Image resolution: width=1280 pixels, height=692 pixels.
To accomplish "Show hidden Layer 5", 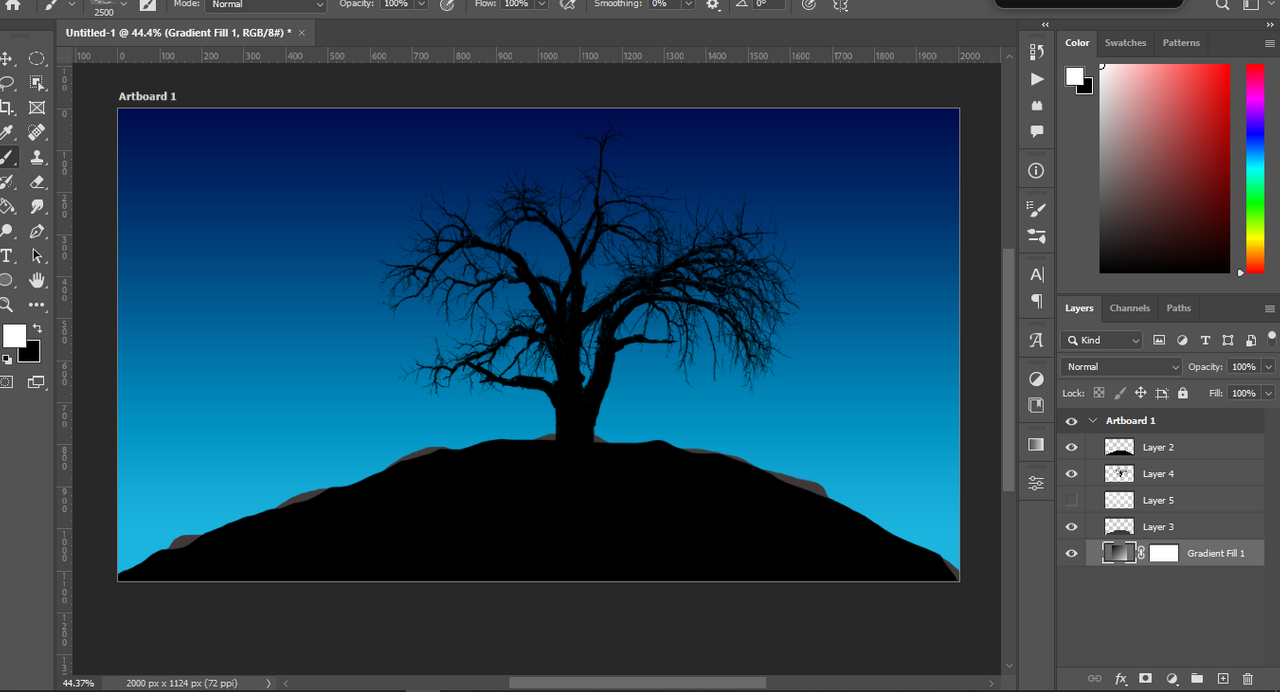I will point(1072,500).
